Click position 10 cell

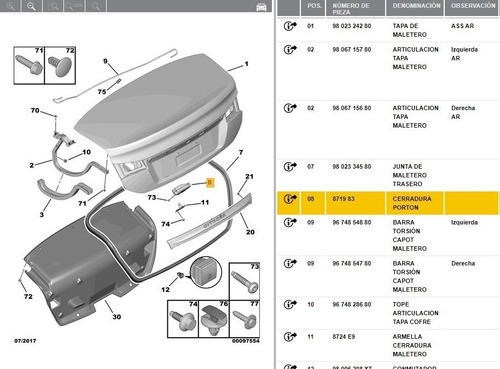coord(310,304)
